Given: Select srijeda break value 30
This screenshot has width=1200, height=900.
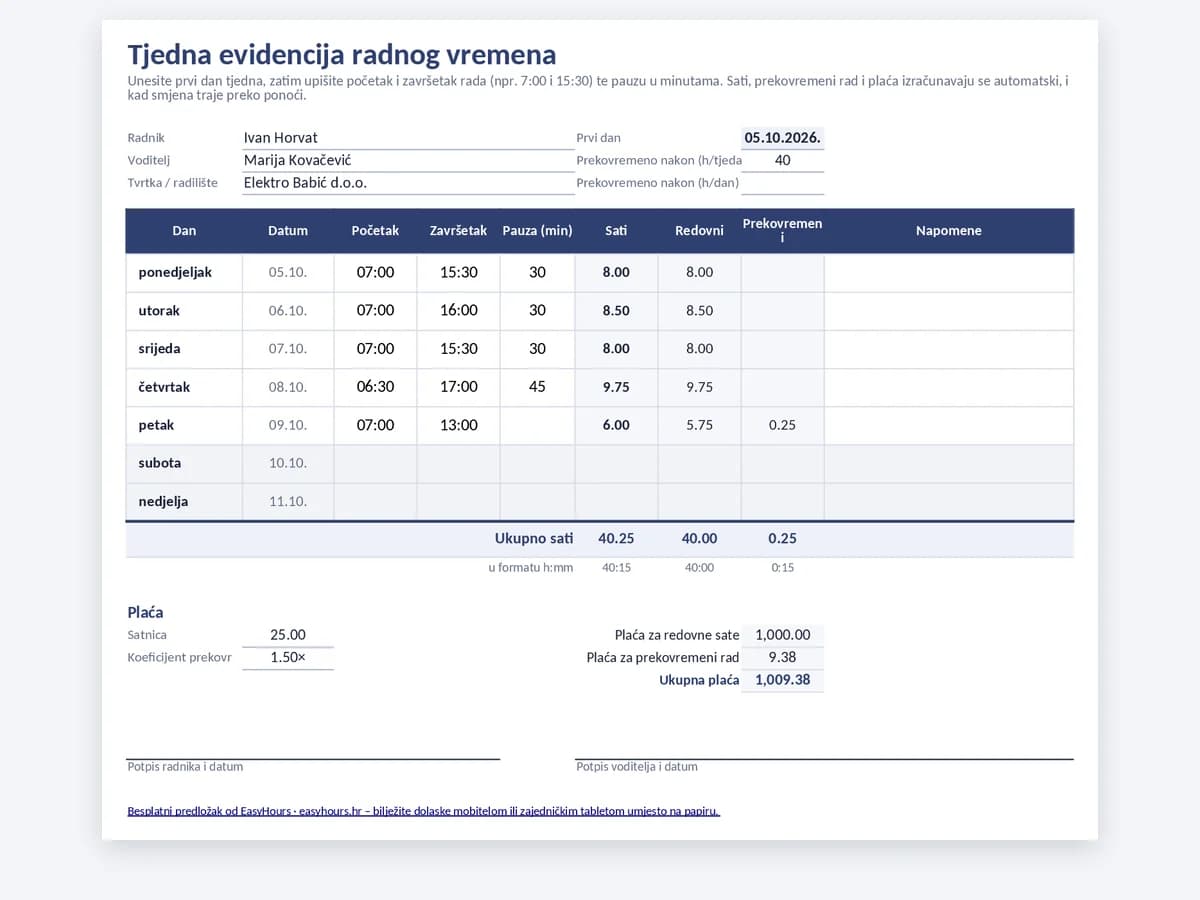Looking at the screenshot, I should 537,349.
